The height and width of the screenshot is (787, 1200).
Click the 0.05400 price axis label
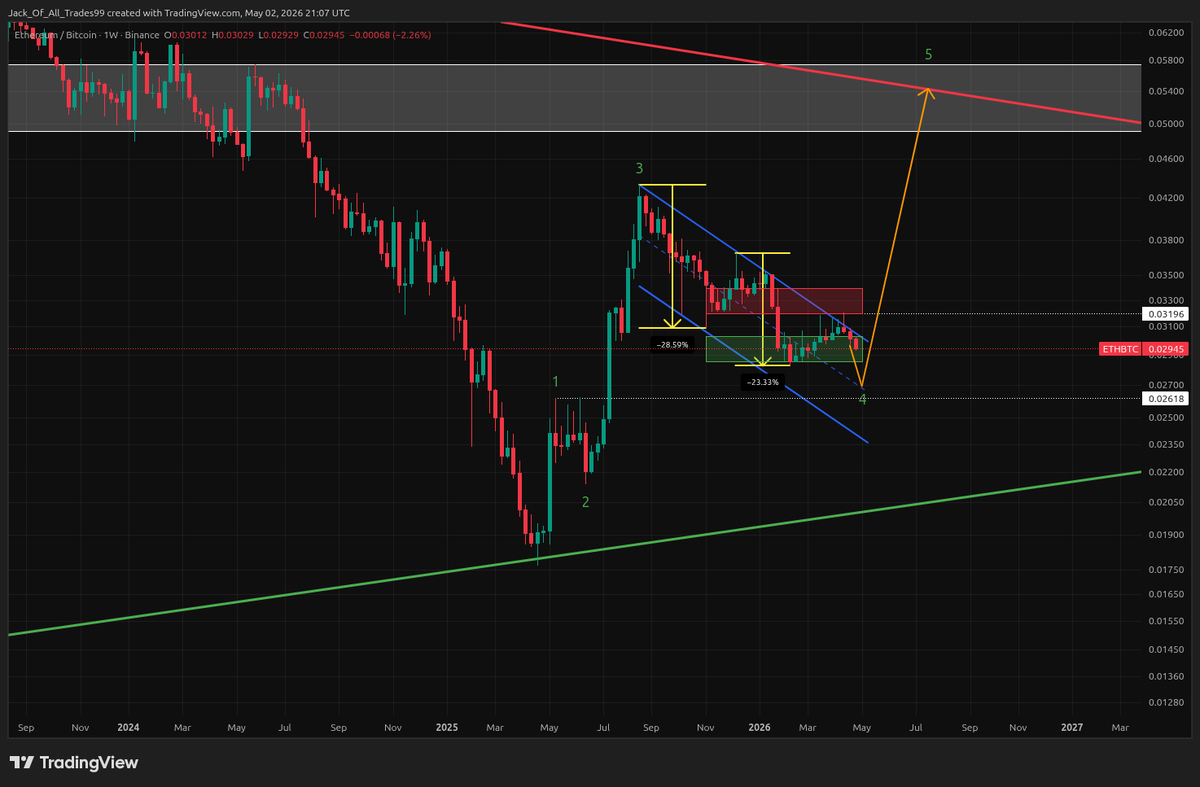(1165, 91)
